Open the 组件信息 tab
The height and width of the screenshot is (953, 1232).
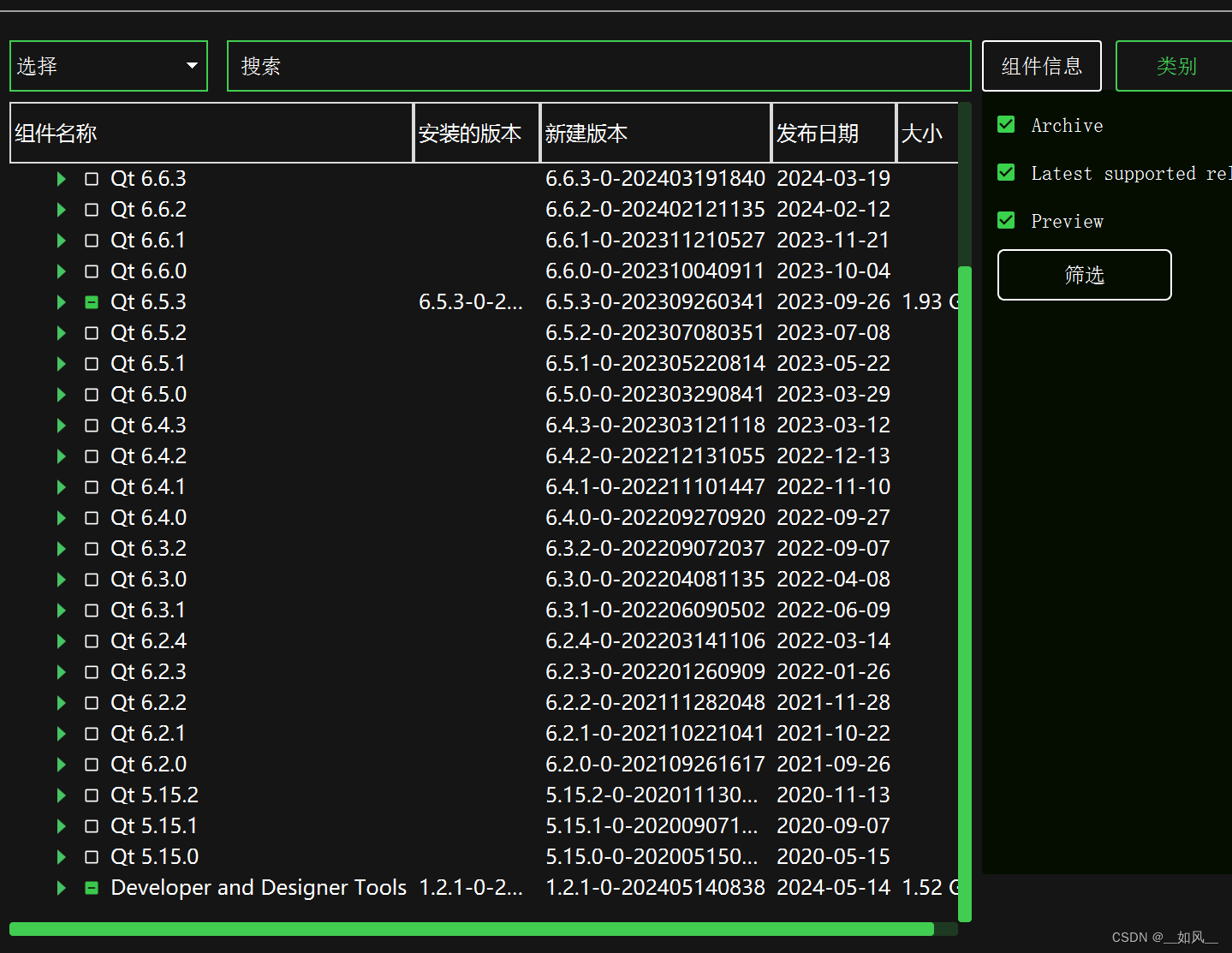pyautogui.click(x=1041, y=66)
